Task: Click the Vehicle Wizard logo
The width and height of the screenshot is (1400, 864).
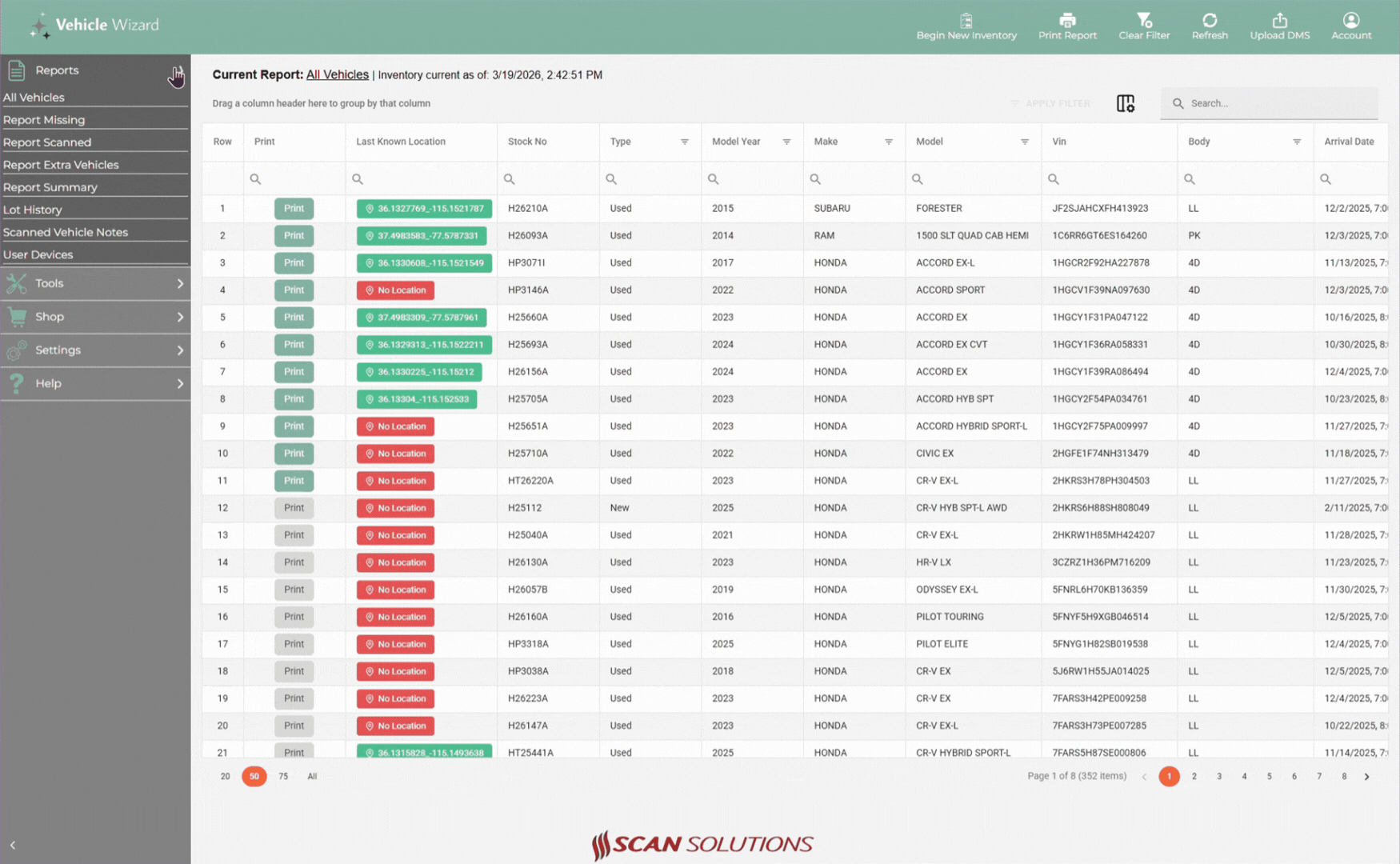Action: tap(94, 26)
